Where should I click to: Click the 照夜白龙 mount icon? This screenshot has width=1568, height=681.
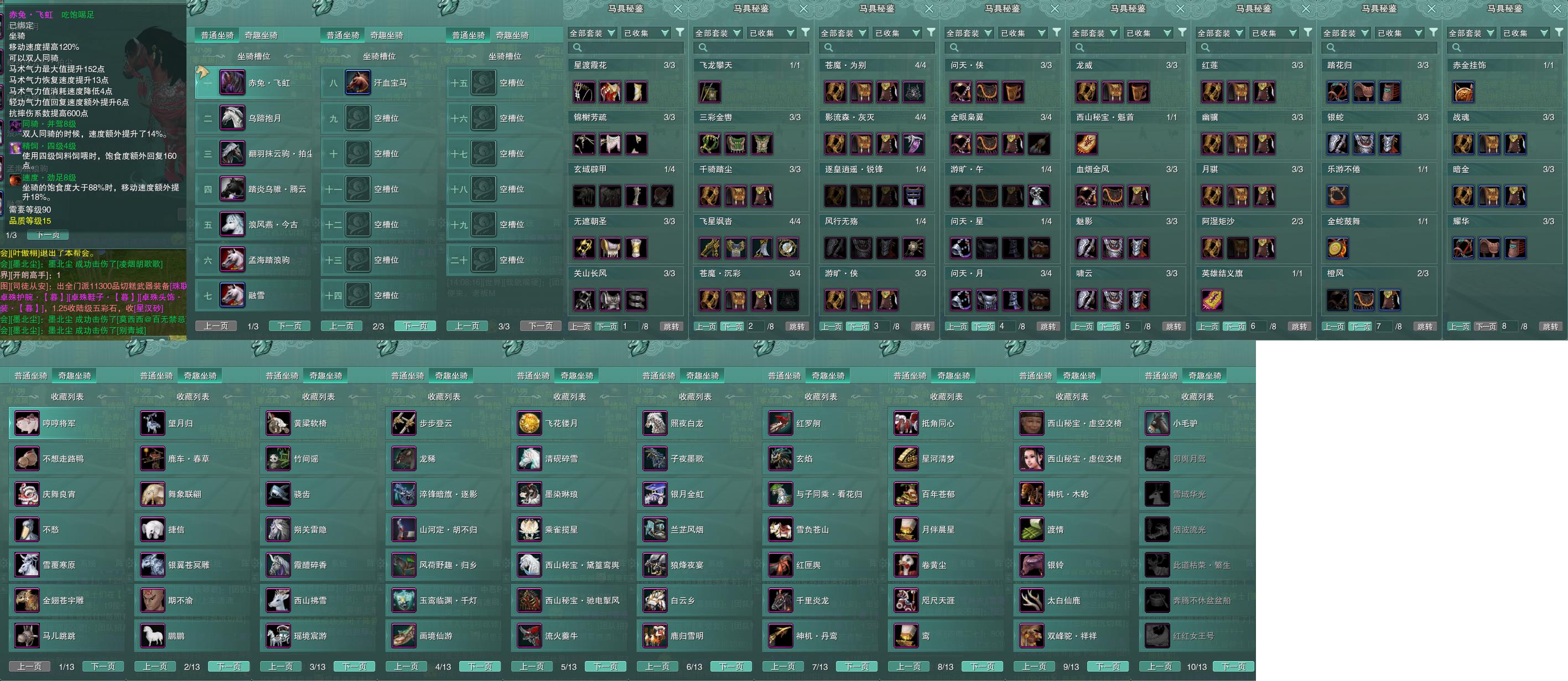(x=655, y=424)
